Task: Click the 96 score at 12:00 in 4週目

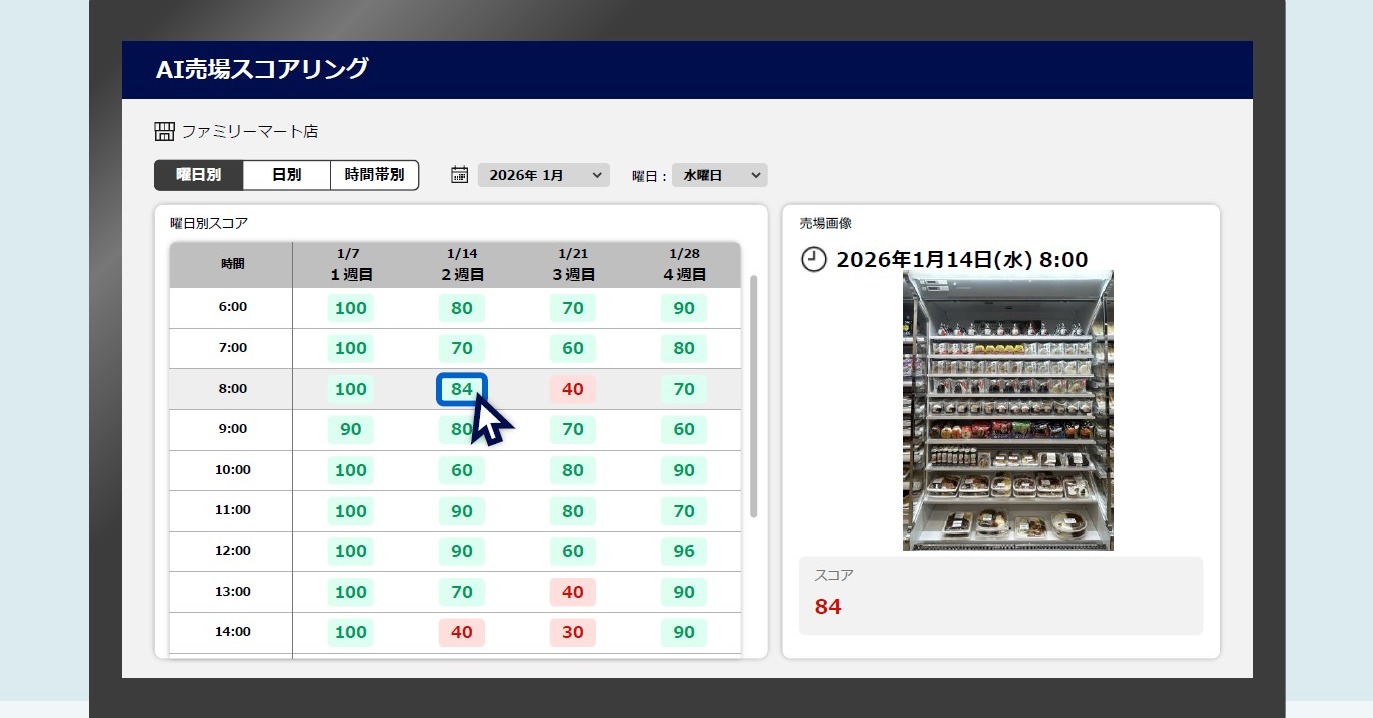Action: click(x=683, y=551)
